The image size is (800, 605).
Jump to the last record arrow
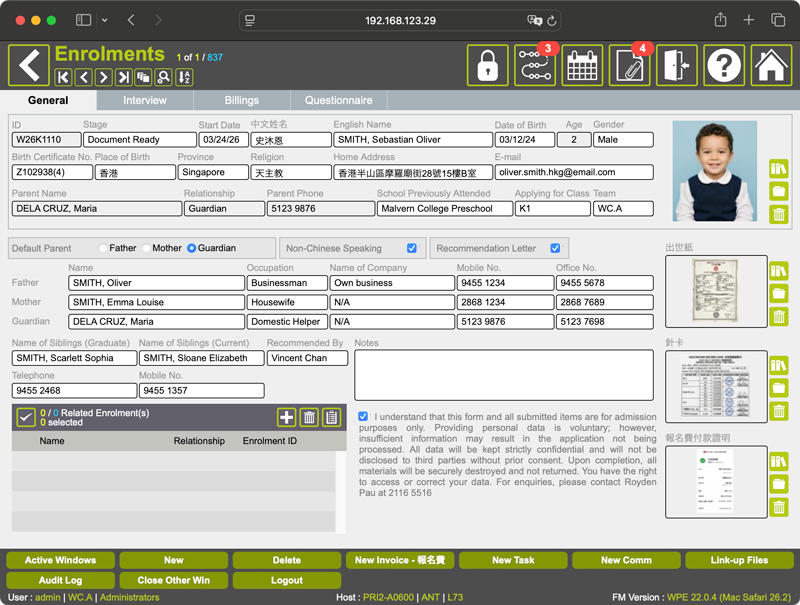pyautogui.click(x=123, y=77)
